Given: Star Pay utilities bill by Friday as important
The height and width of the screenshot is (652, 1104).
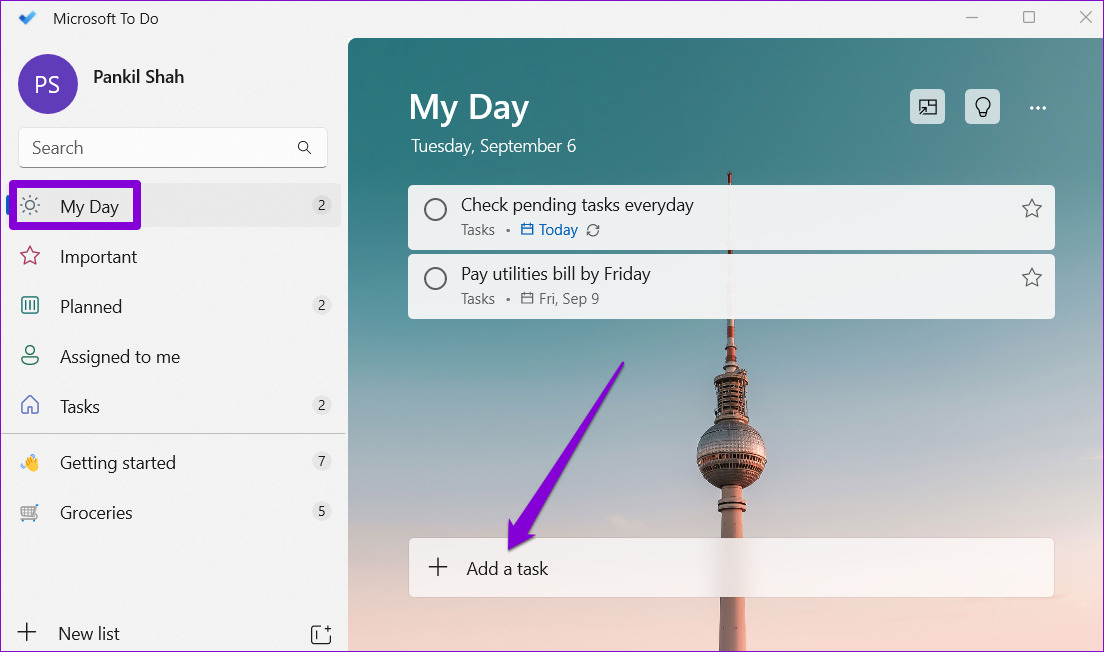Looking at the screenshot, I should click(1031, 278).
